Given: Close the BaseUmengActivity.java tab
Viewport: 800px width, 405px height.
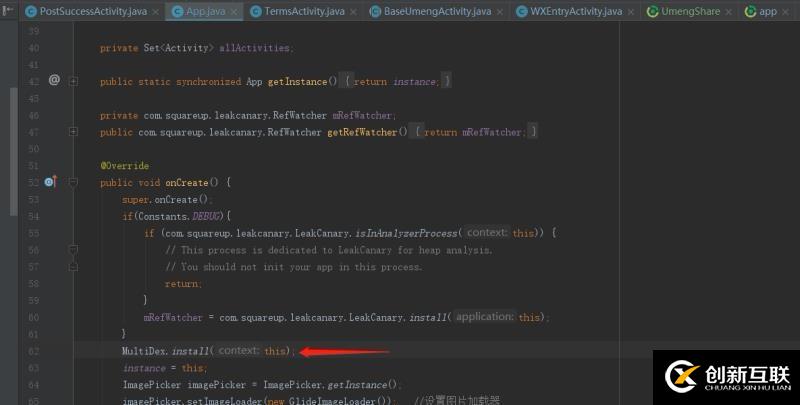Looking at the screenshot, I should click(x=500, y=12).
